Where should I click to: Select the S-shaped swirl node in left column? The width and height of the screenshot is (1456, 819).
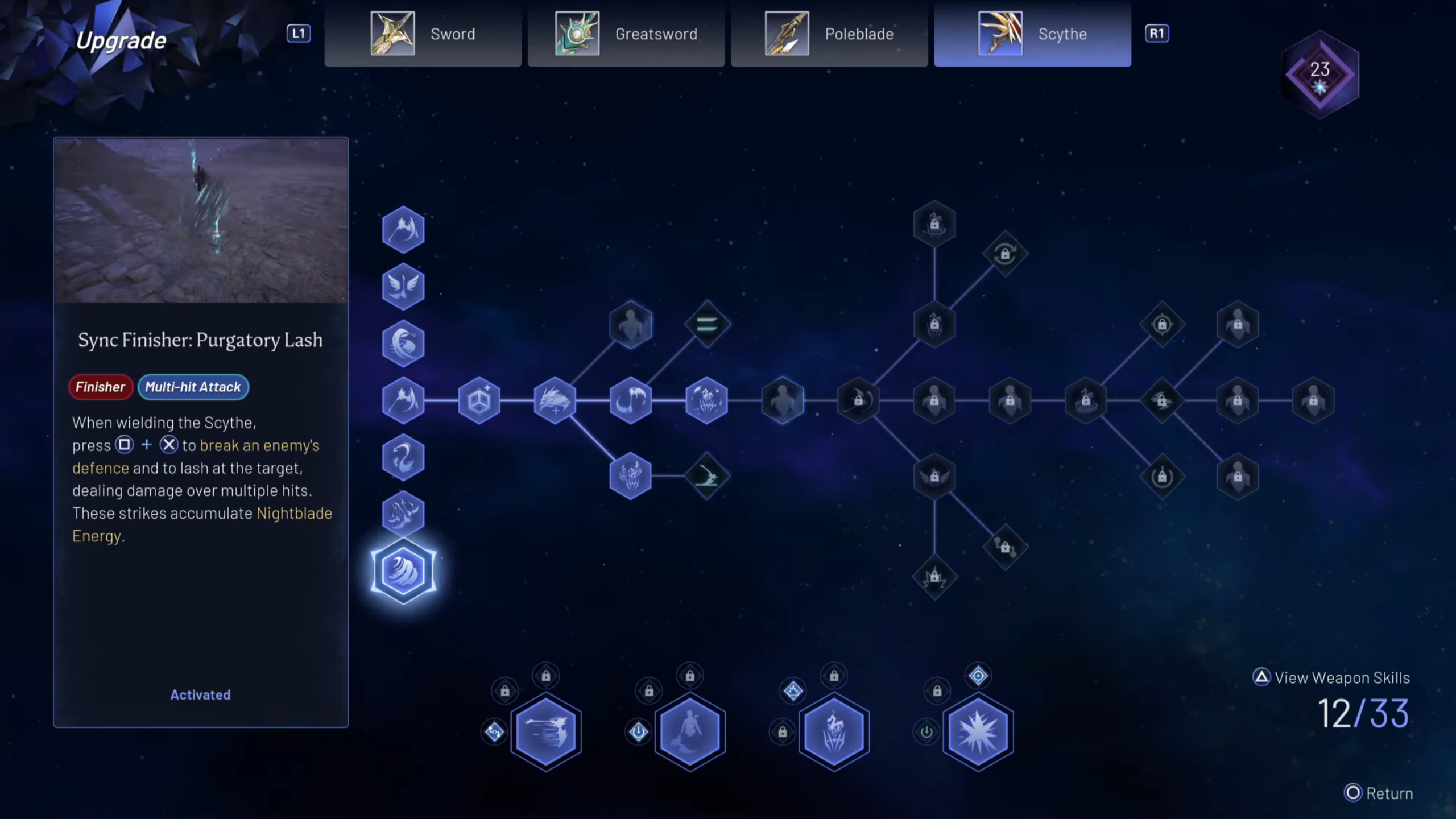pyautogui.click(x=403, y=457)
